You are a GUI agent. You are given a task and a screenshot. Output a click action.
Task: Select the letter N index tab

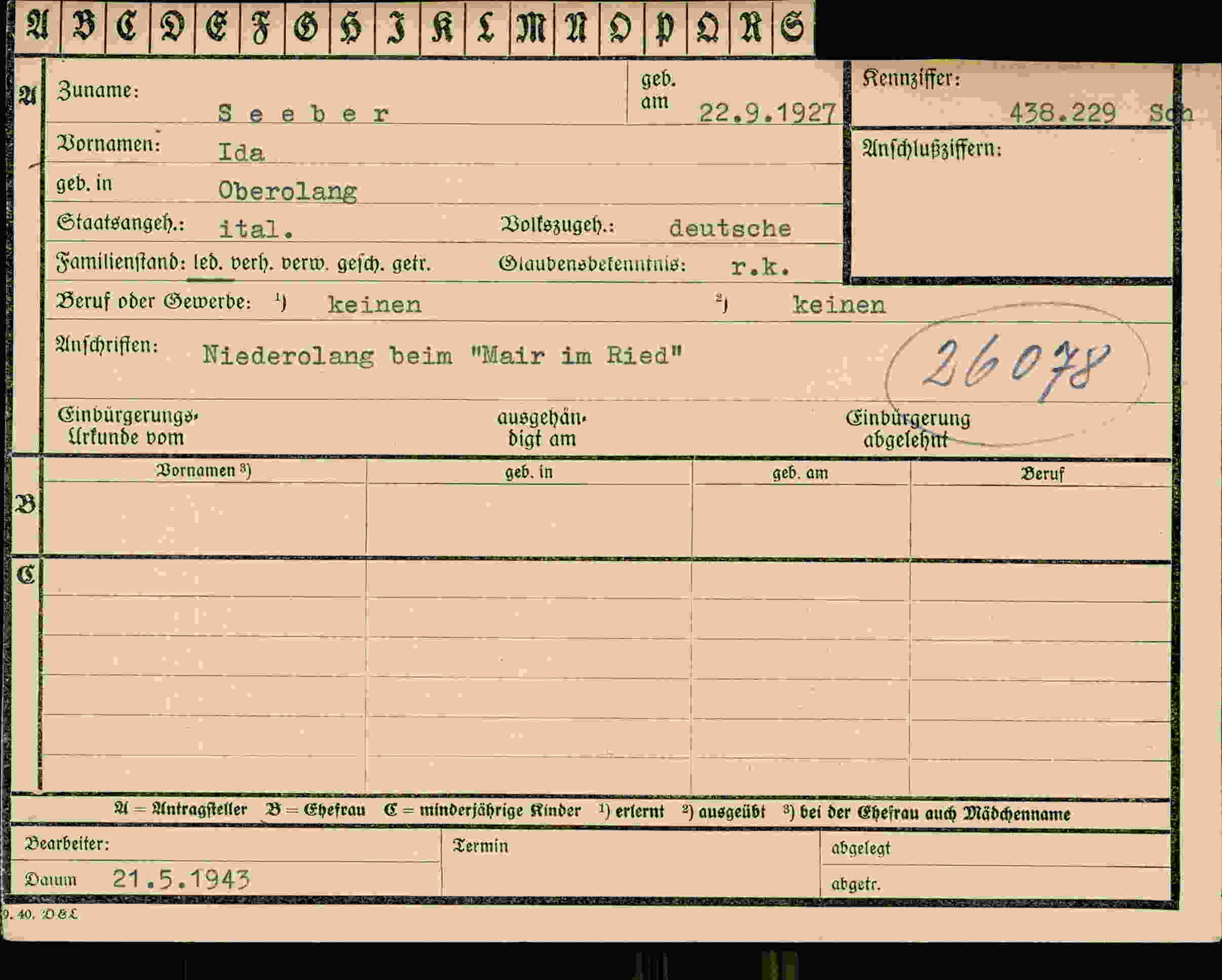point(577,27)
